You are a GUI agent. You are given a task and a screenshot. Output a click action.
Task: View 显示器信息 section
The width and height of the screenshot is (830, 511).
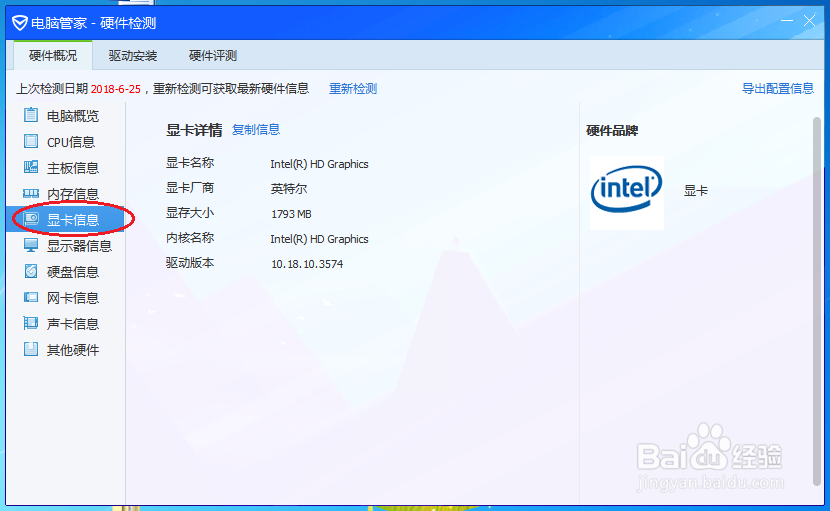pos(65,246)
